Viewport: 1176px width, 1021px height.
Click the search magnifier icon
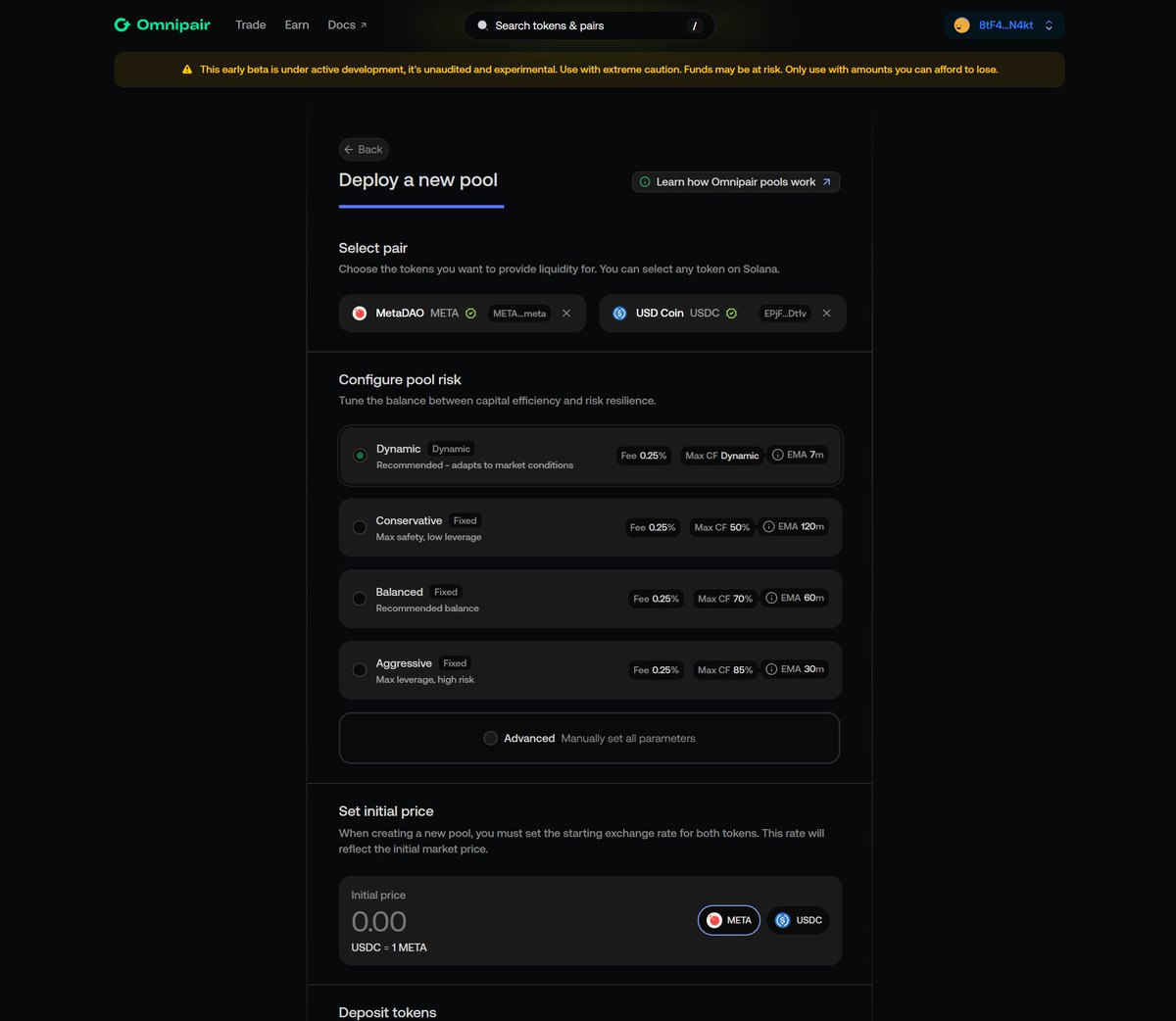click(482, 25)
